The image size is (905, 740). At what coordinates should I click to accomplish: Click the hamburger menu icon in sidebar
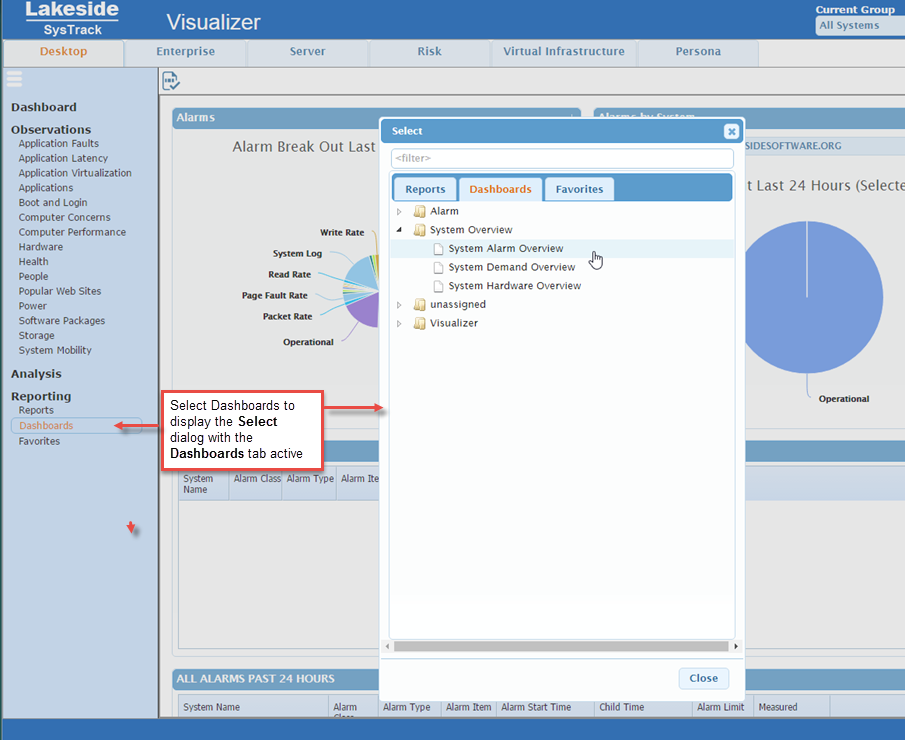14,79
